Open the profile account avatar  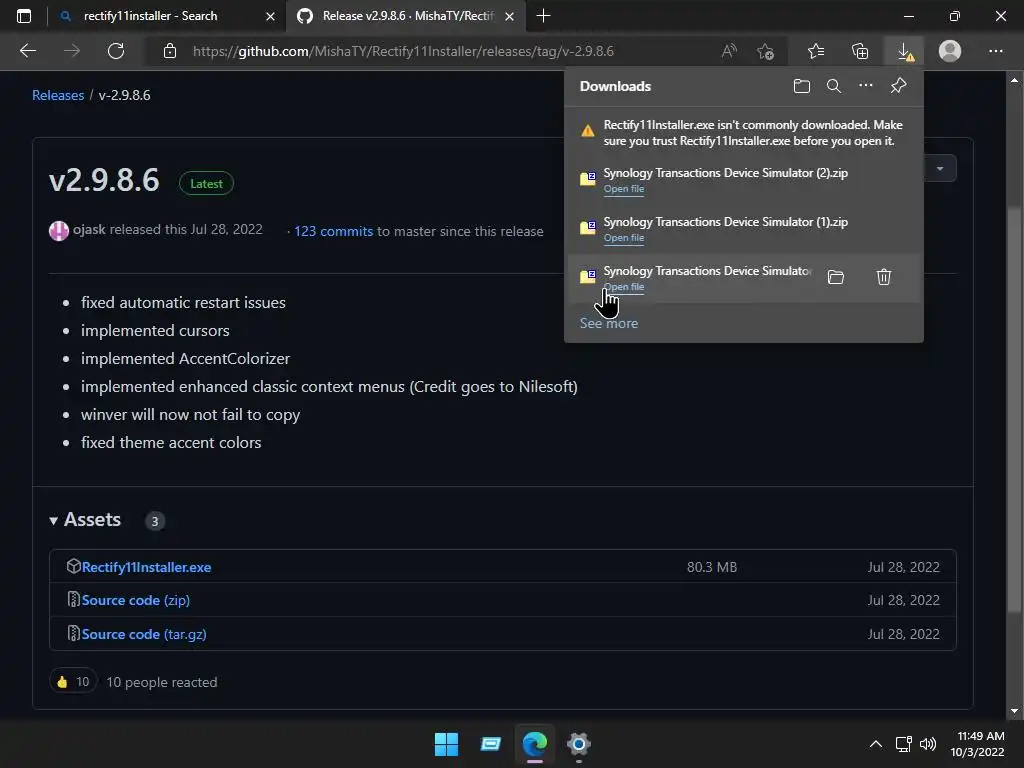tap(950, 51)
